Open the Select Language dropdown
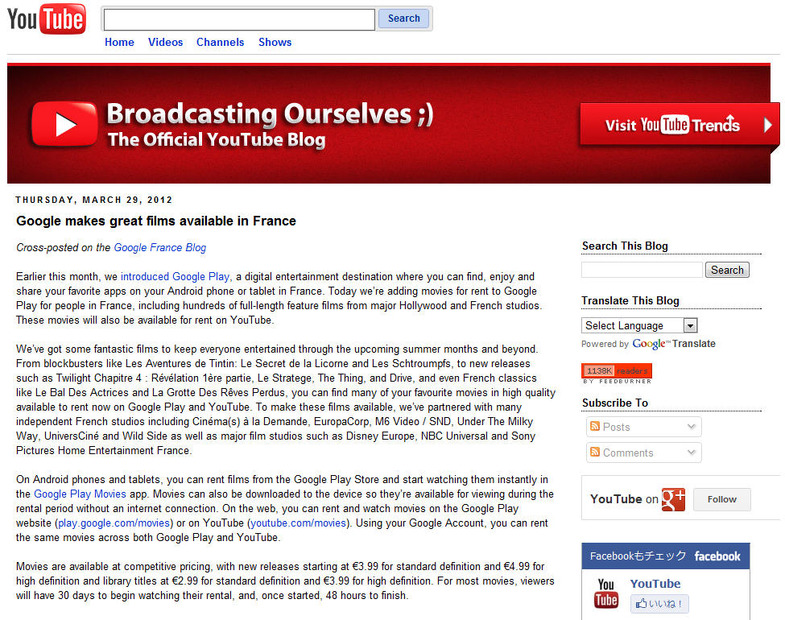The image size is (785, 620). [639, 325]
